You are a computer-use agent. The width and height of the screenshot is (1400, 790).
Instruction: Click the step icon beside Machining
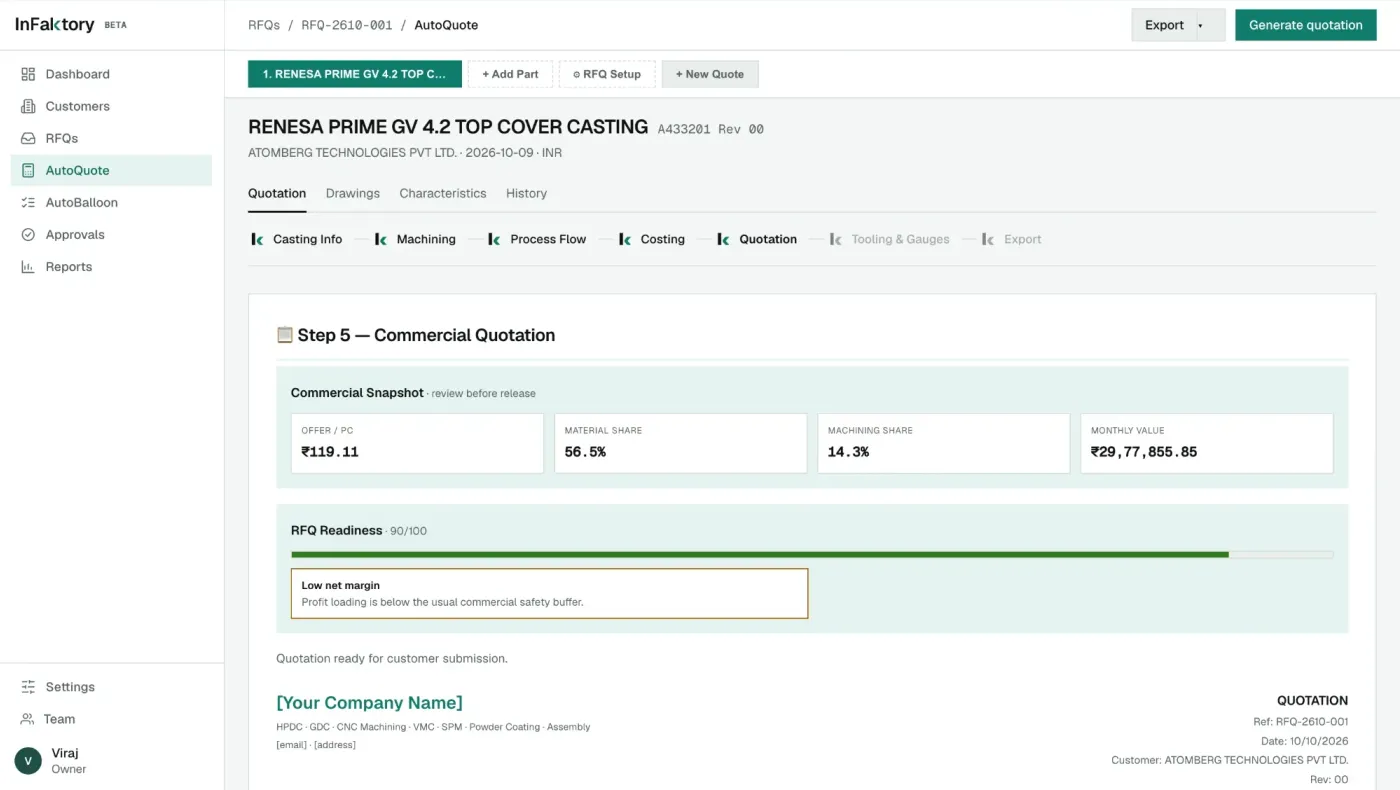tap(380, 239)
